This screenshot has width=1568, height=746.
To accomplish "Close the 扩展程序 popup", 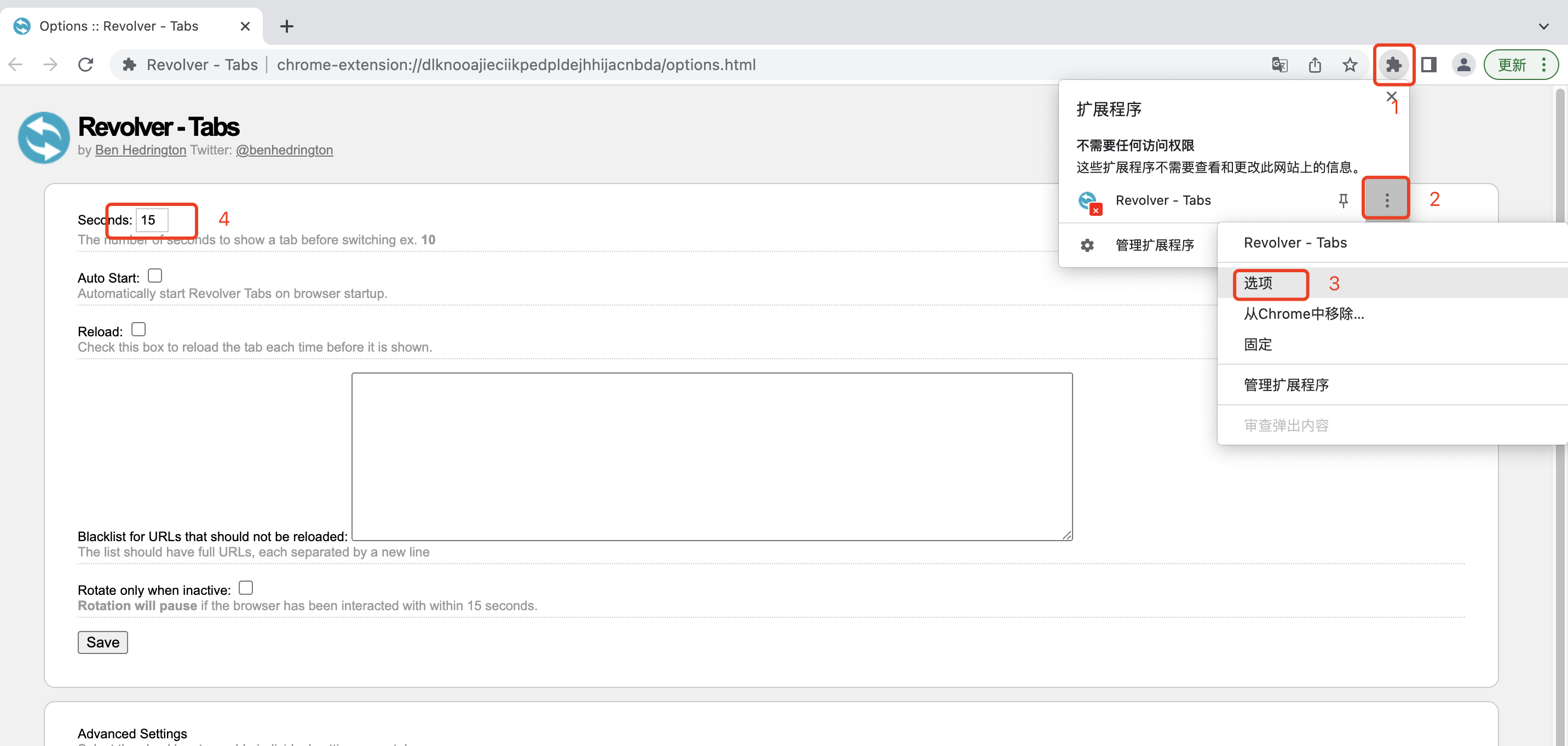I will [x=1391, y=96].
